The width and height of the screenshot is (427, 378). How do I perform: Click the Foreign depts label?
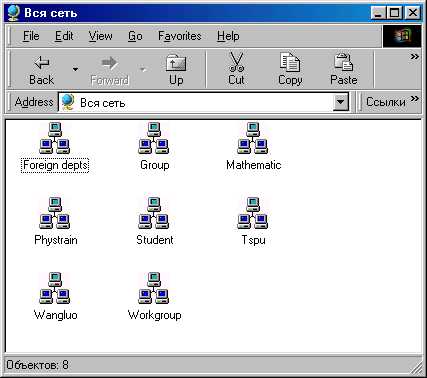point(55,165)
